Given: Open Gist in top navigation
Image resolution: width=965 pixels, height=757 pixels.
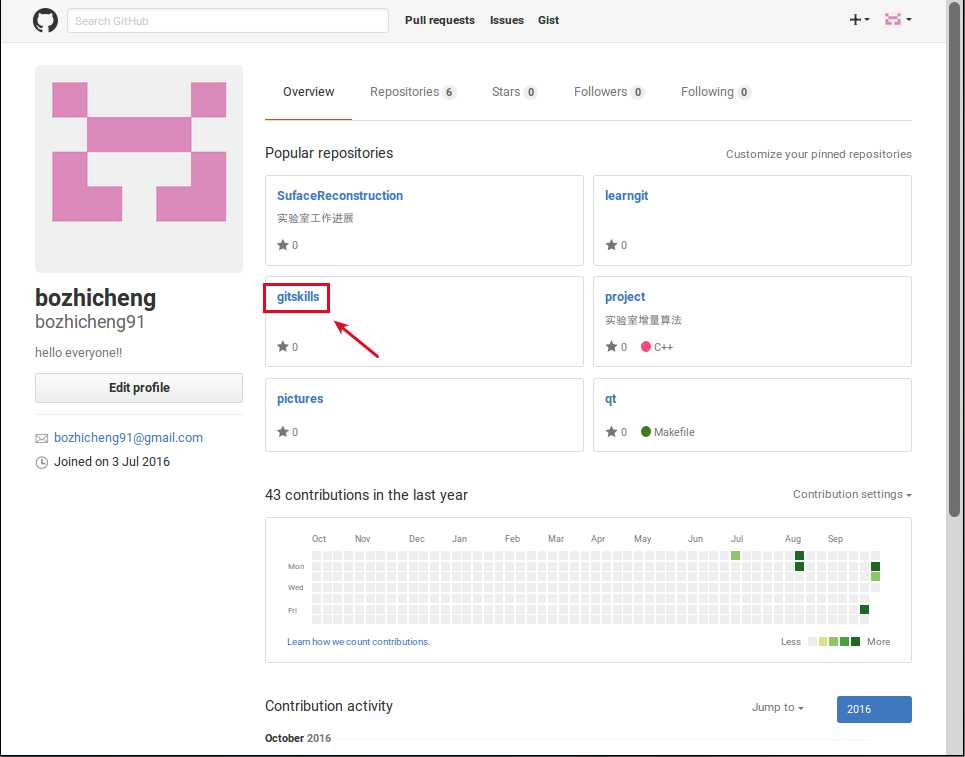Looking at the screenshot, I should pos(548,20).
